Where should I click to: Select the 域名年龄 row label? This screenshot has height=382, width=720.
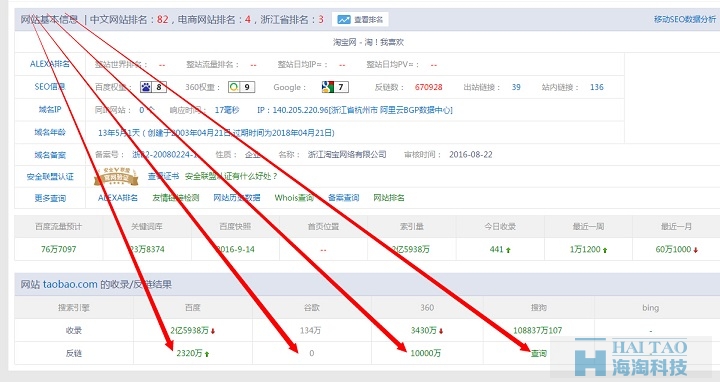click(x=50, y=132)
